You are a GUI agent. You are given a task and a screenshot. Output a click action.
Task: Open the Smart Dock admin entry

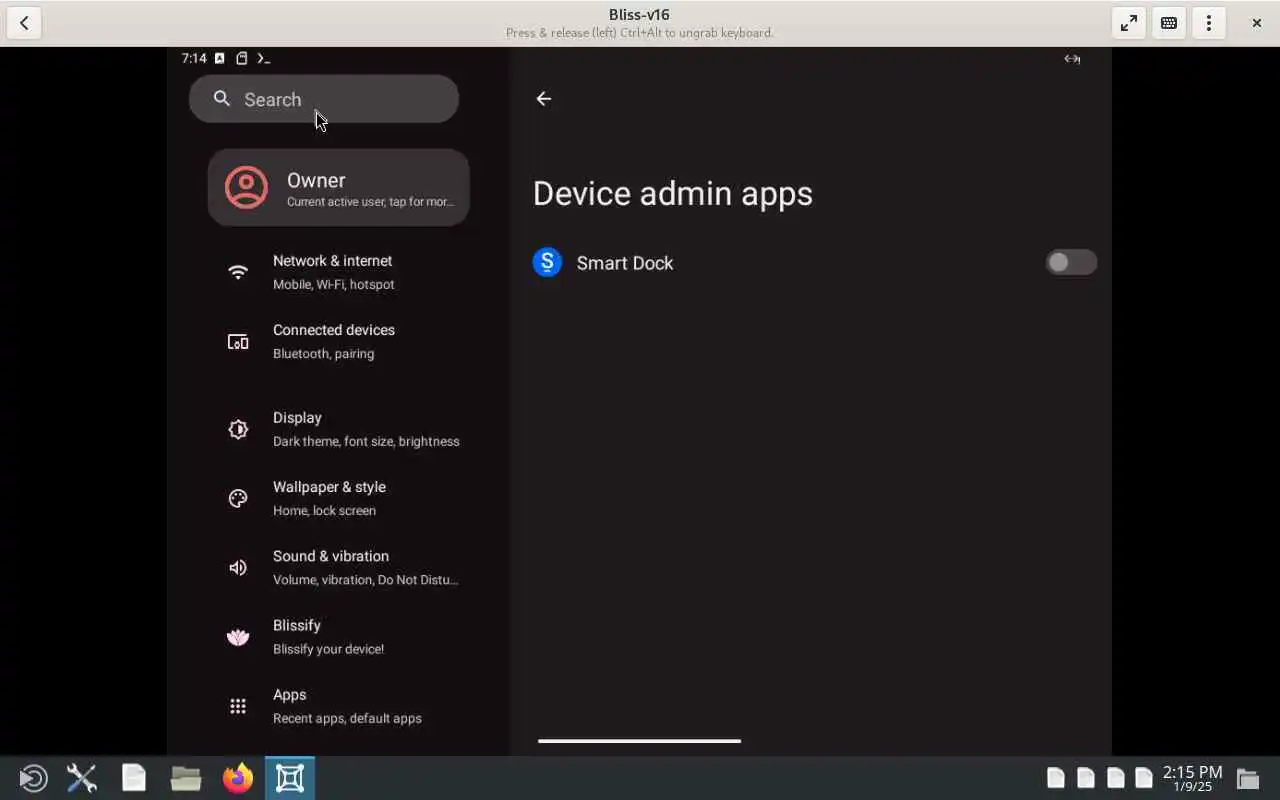(x=814, y=263)
